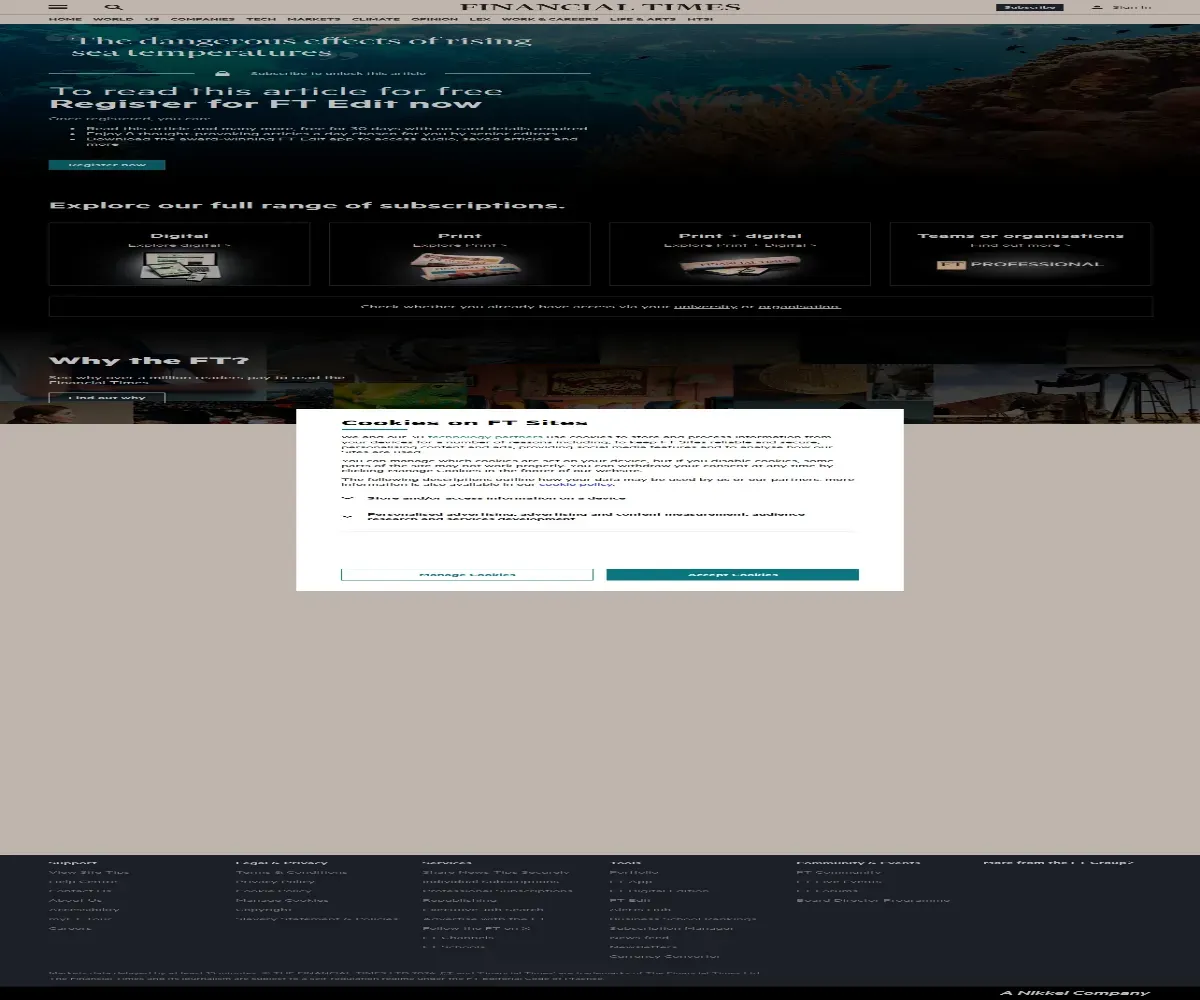Open US section in navigation
This screenshot has width=1200, height=1000.
[x=152, y=19]
